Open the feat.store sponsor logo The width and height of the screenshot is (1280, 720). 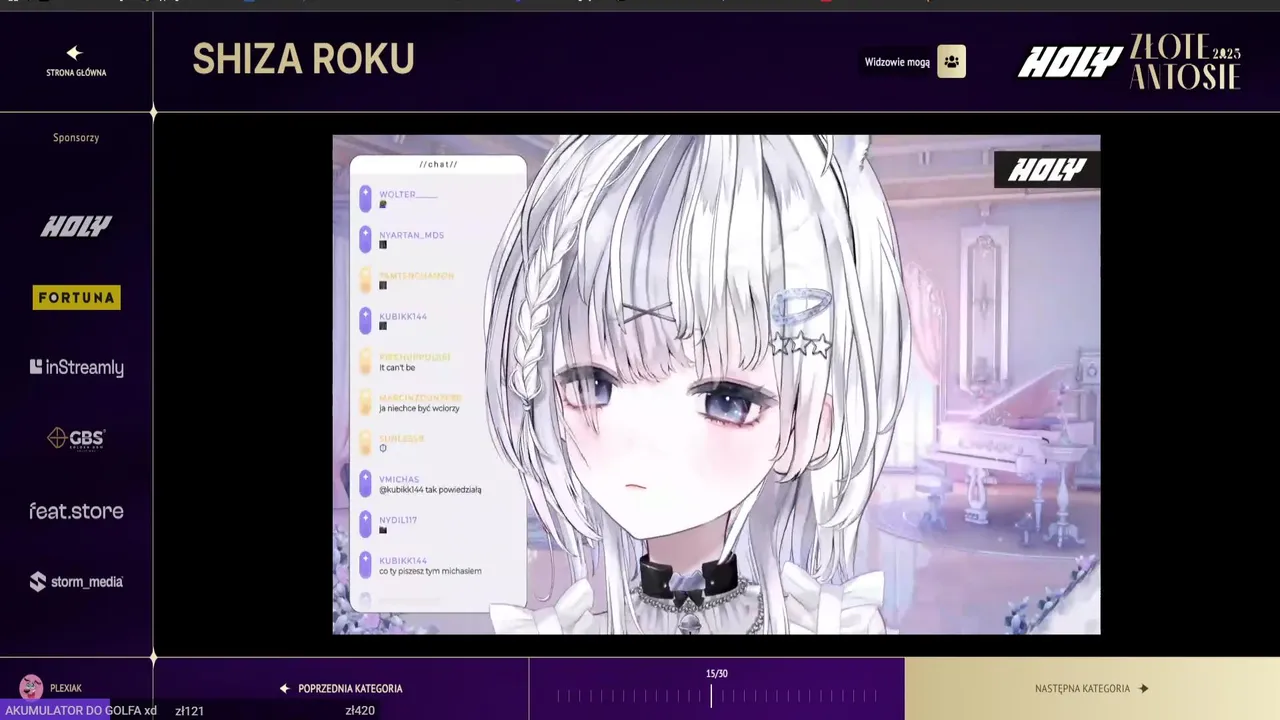pos(76,511)
